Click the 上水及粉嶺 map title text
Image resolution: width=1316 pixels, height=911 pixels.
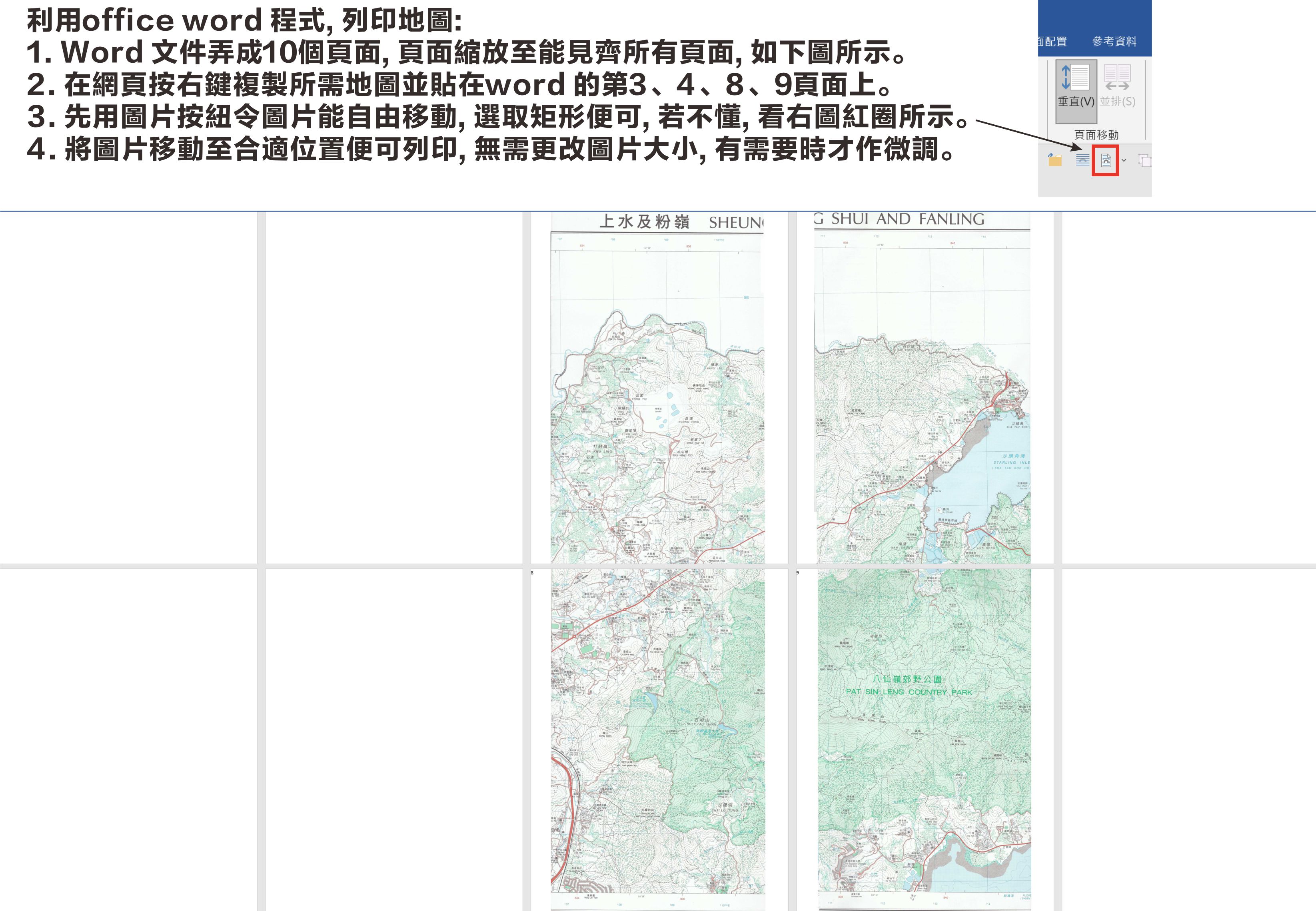[644, 221]
